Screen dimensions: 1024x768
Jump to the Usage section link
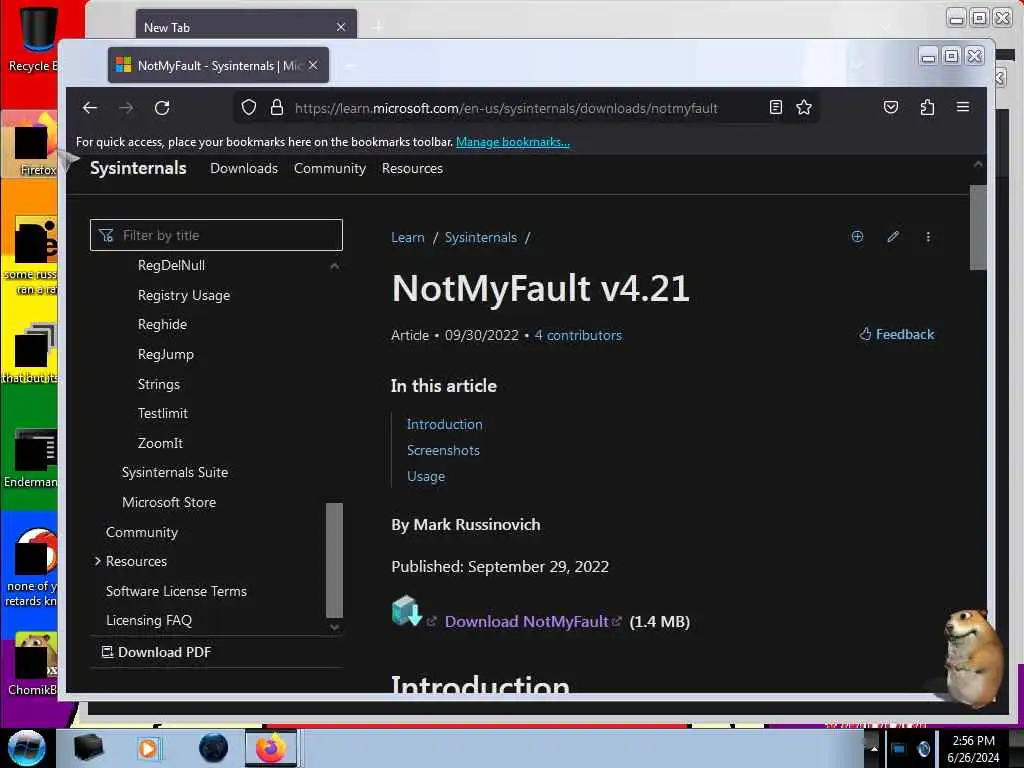(x=426, y=476)
